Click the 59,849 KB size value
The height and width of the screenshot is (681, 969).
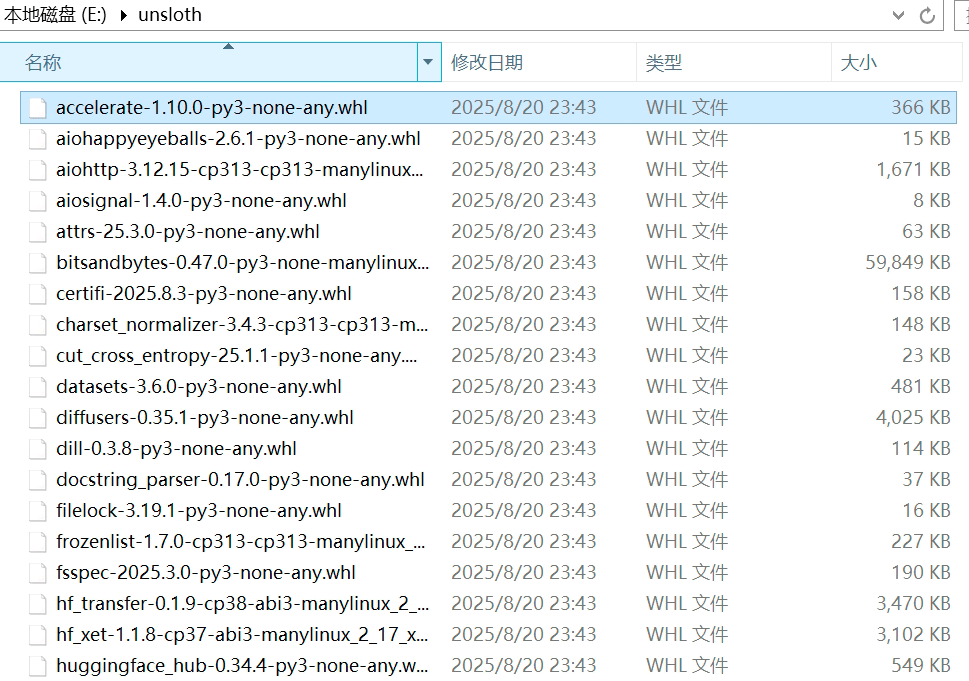tap(907, 263)
